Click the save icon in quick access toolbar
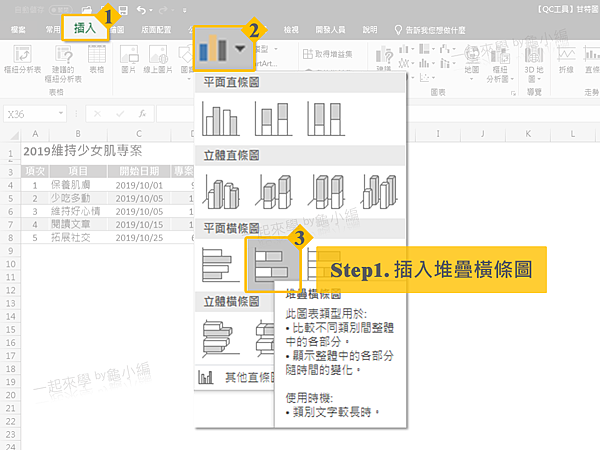 (x=123, y=10)
